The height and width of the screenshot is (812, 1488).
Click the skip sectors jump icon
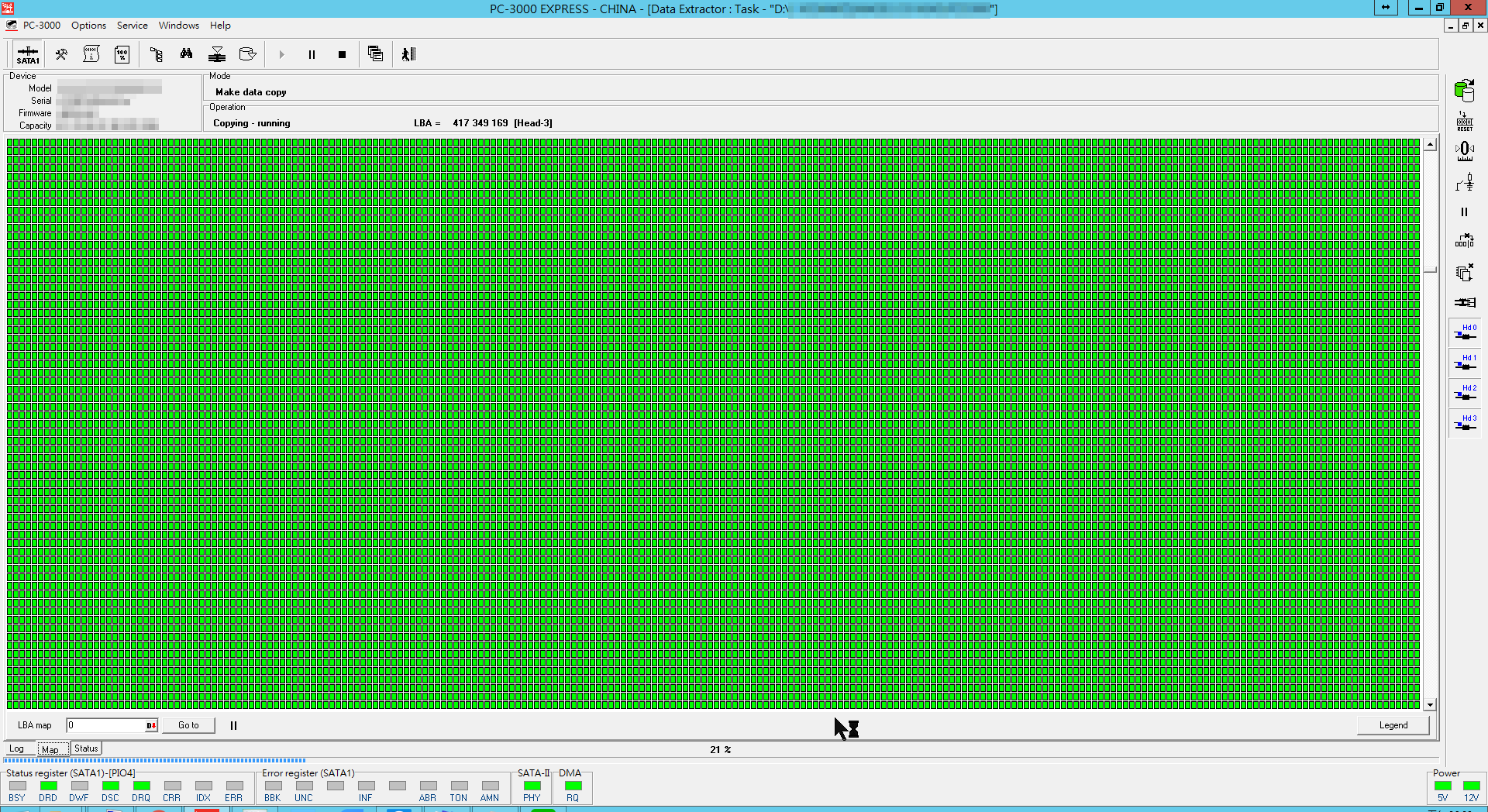point(1464,242)
